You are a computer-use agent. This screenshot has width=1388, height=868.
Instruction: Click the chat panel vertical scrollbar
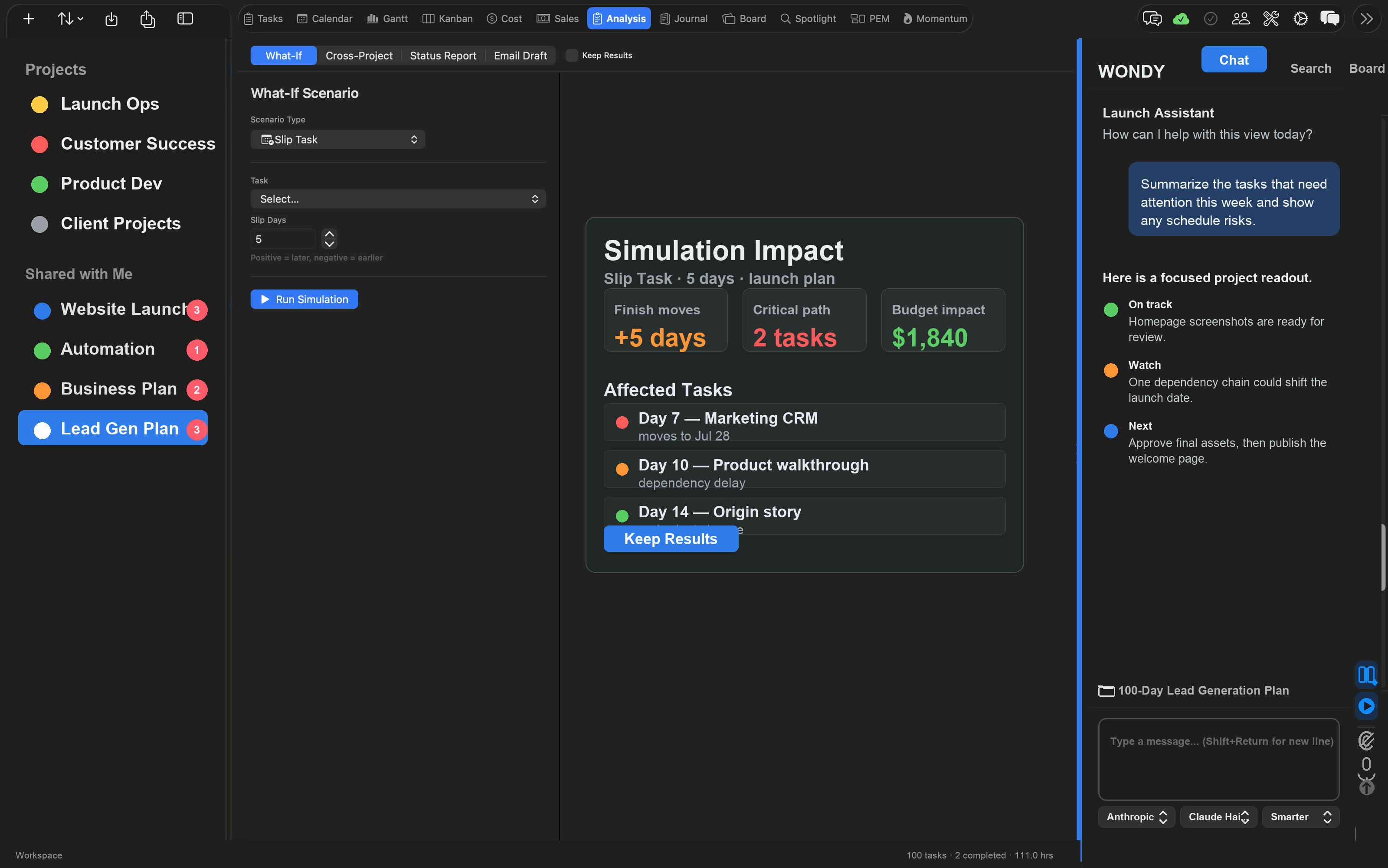point(1383,558)
